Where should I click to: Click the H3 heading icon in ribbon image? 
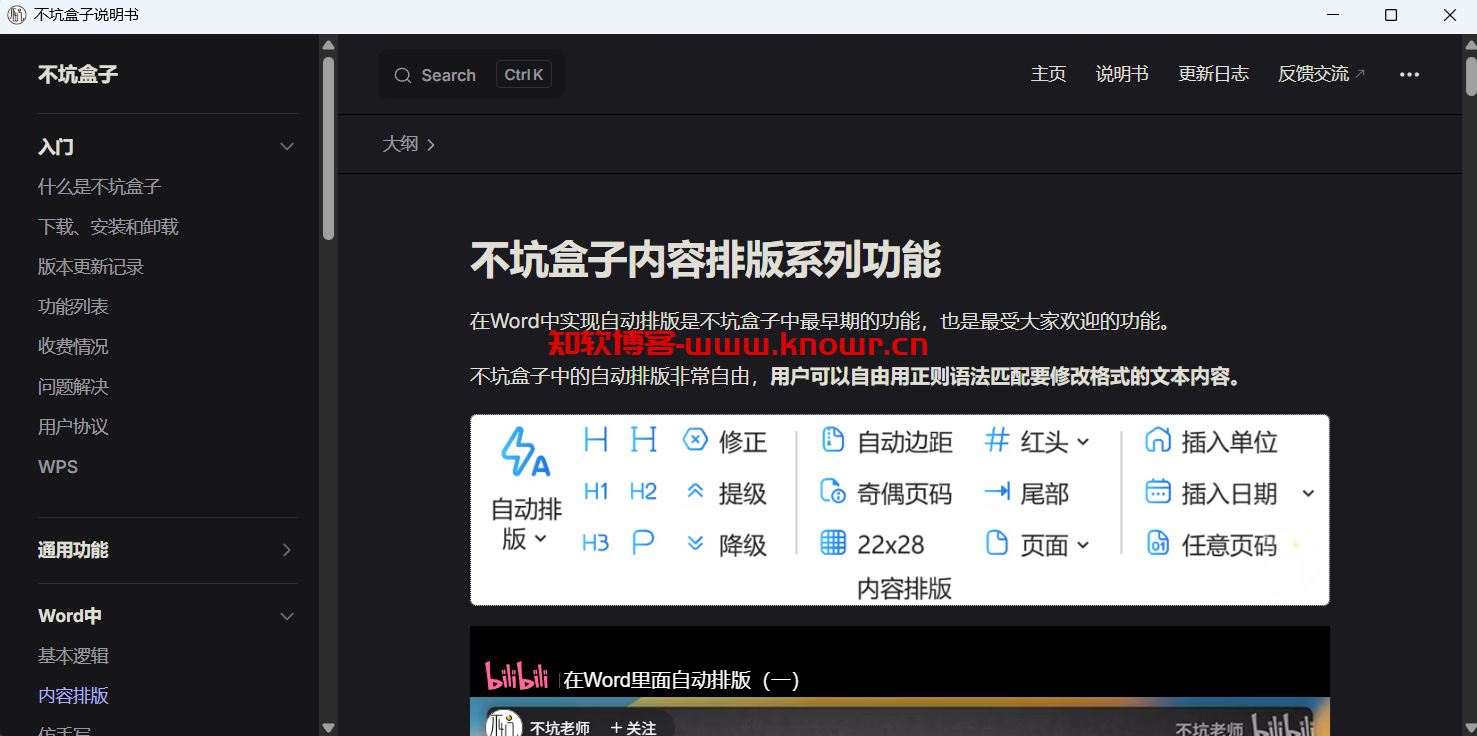coord(595,543)
